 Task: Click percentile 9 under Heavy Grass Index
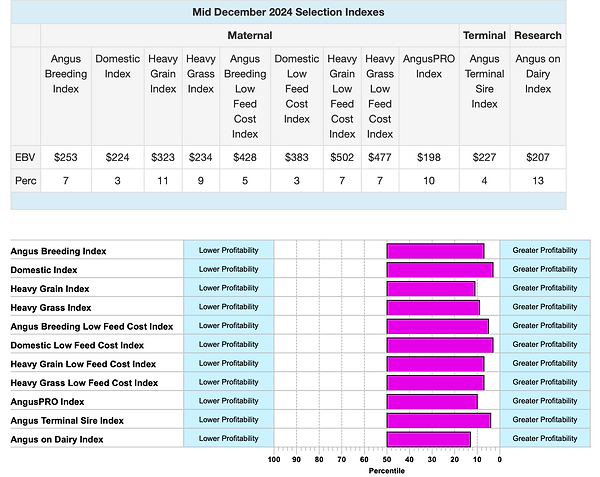coord(201,181)
